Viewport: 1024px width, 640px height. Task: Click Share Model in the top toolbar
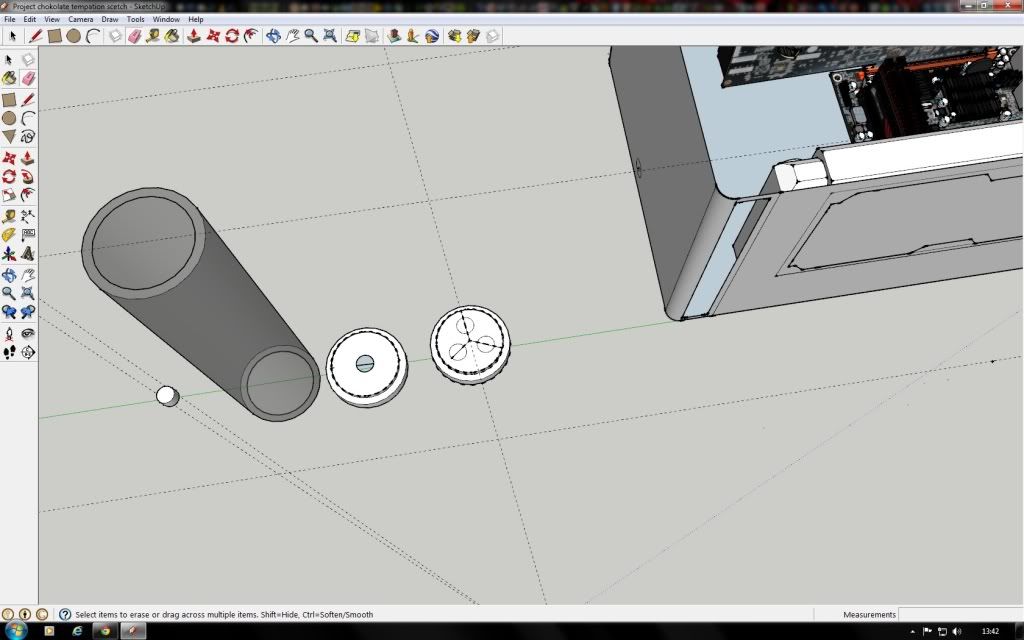tap(473, 36)
